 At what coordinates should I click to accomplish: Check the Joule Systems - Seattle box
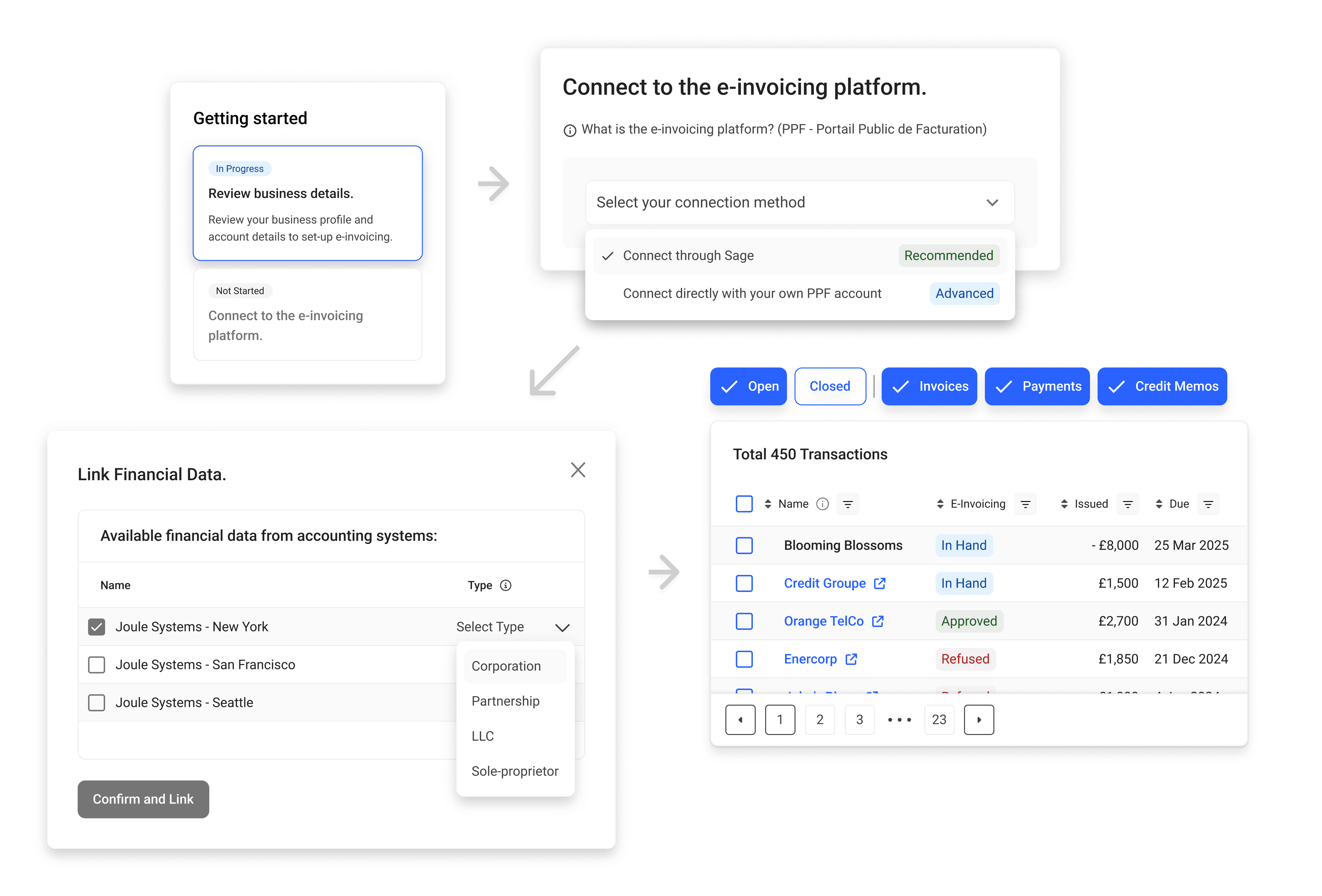click(97, 702)
